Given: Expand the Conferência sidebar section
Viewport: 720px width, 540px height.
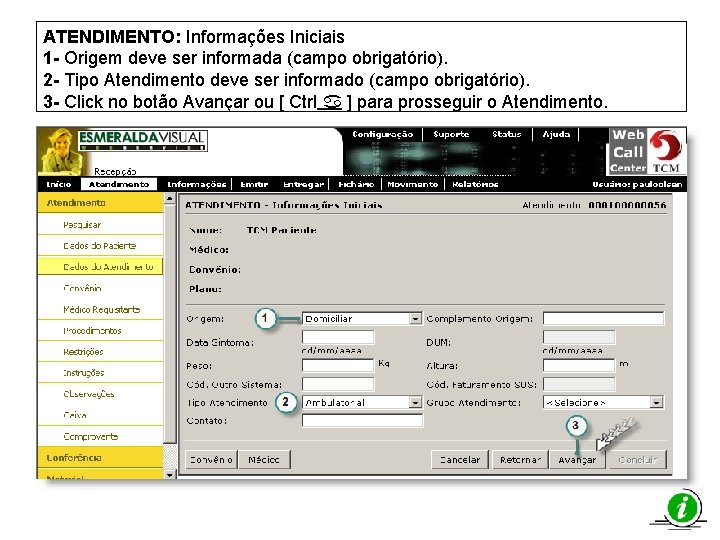Looking at the screenshot, I should pos(101,458).
